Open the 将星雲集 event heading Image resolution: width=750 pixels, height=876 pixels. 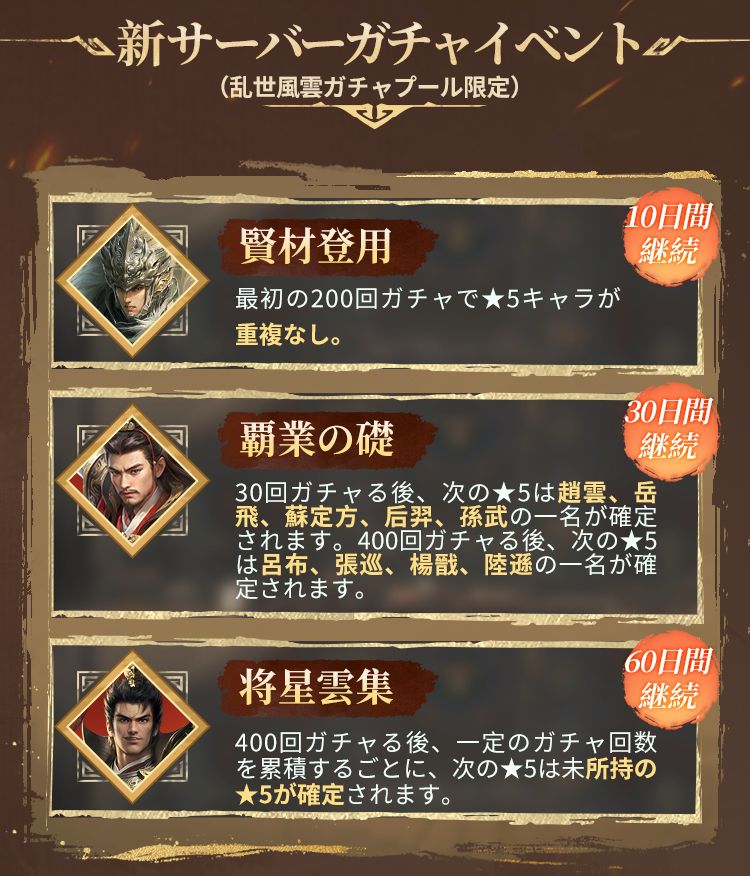point(316,688)
